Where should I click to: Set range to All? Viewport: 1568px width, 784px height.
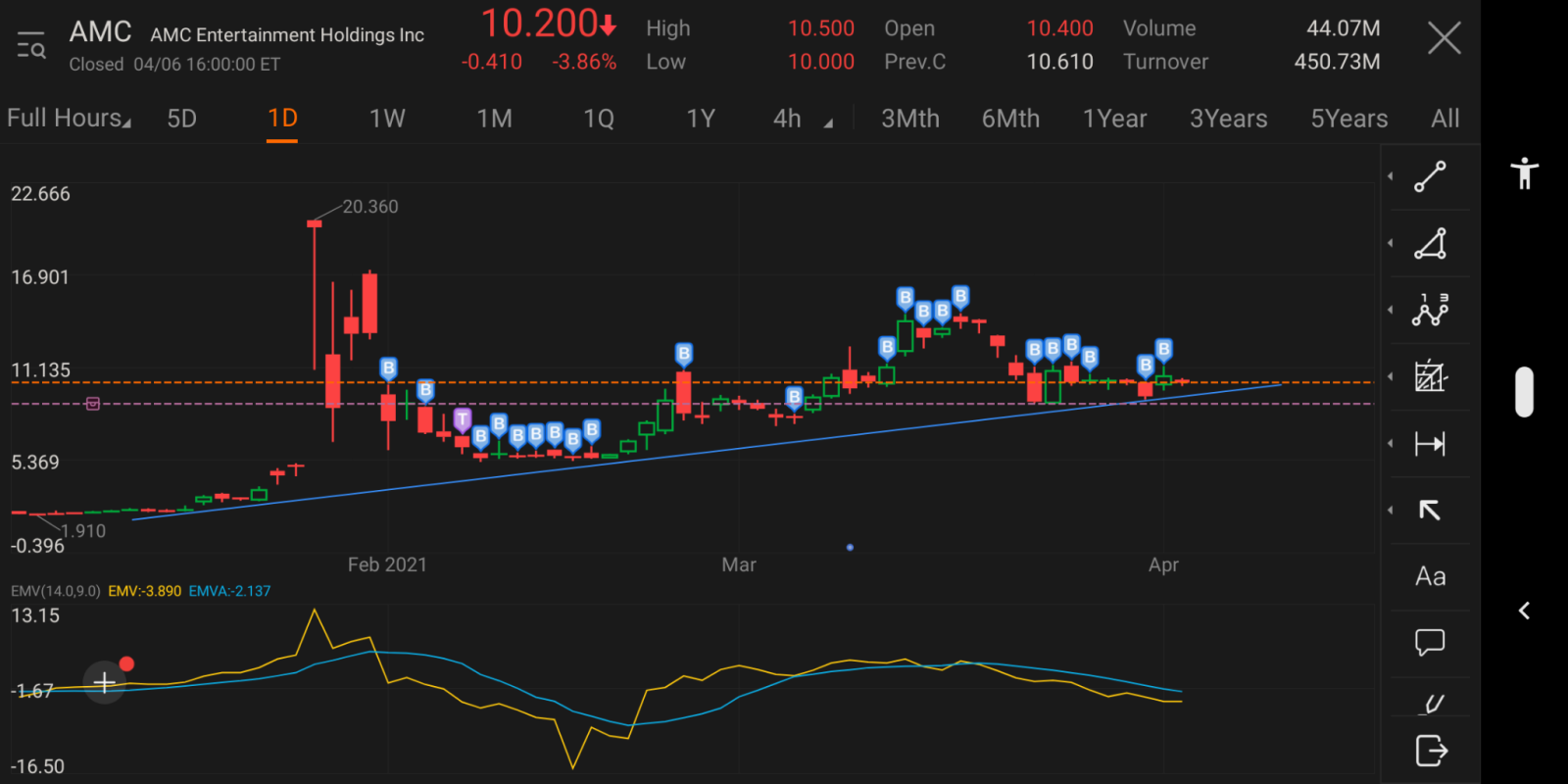click(1445, 119)
